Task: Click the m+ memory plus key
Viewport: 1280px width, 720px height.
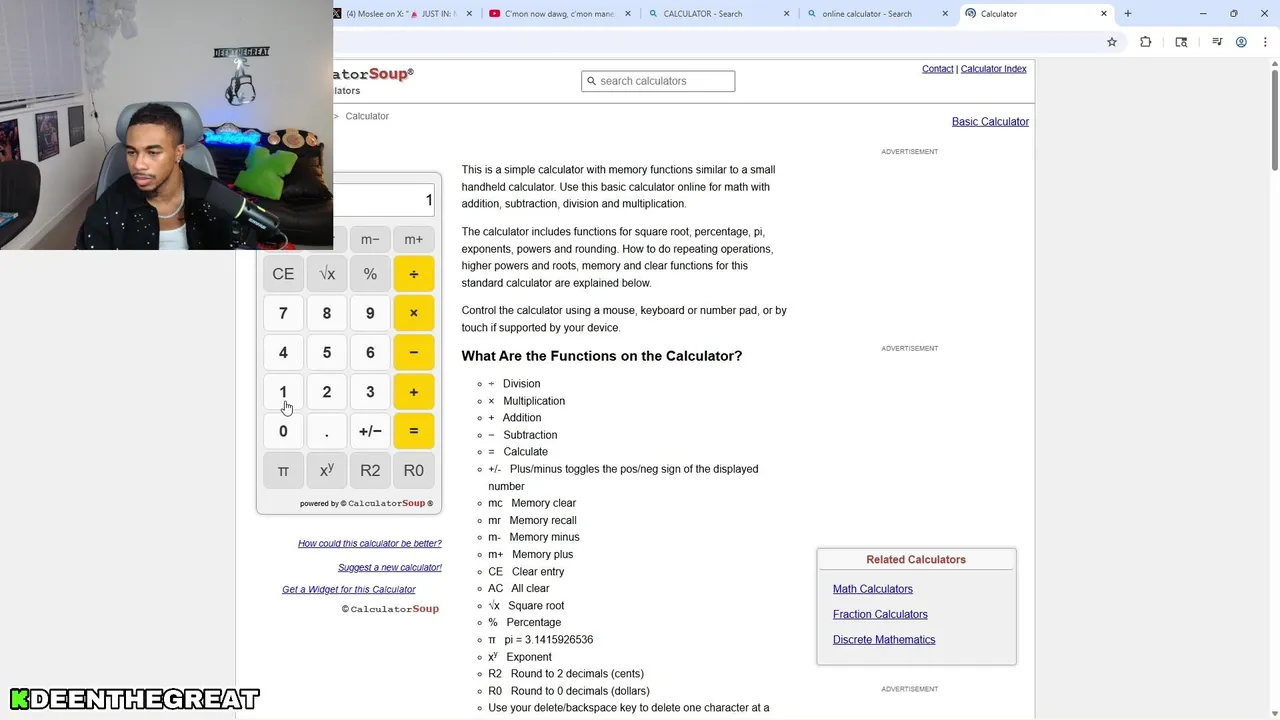Action: tap(413, 240)
